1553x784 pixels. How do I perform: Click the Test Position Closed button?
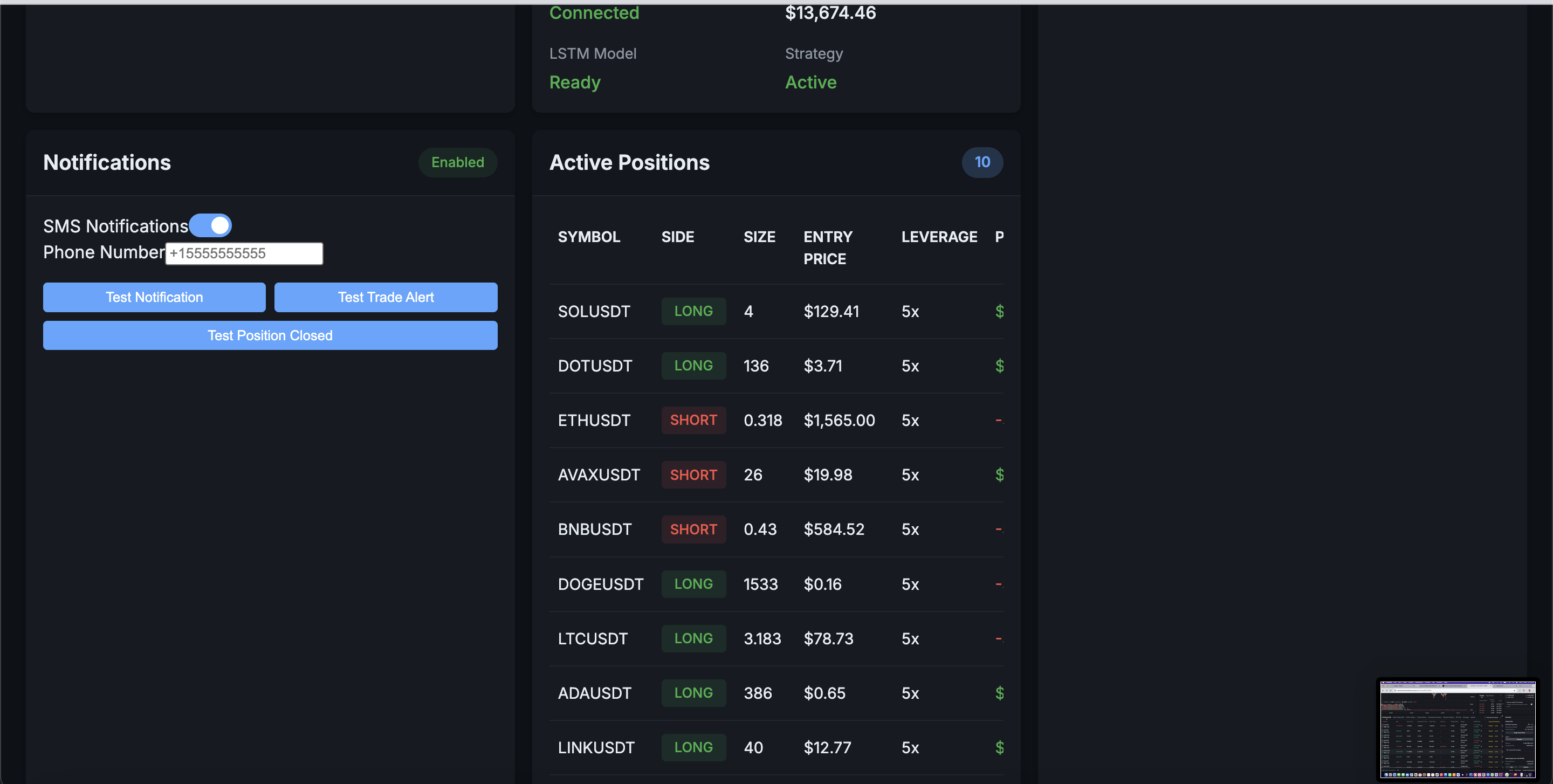tap(270, 335)
